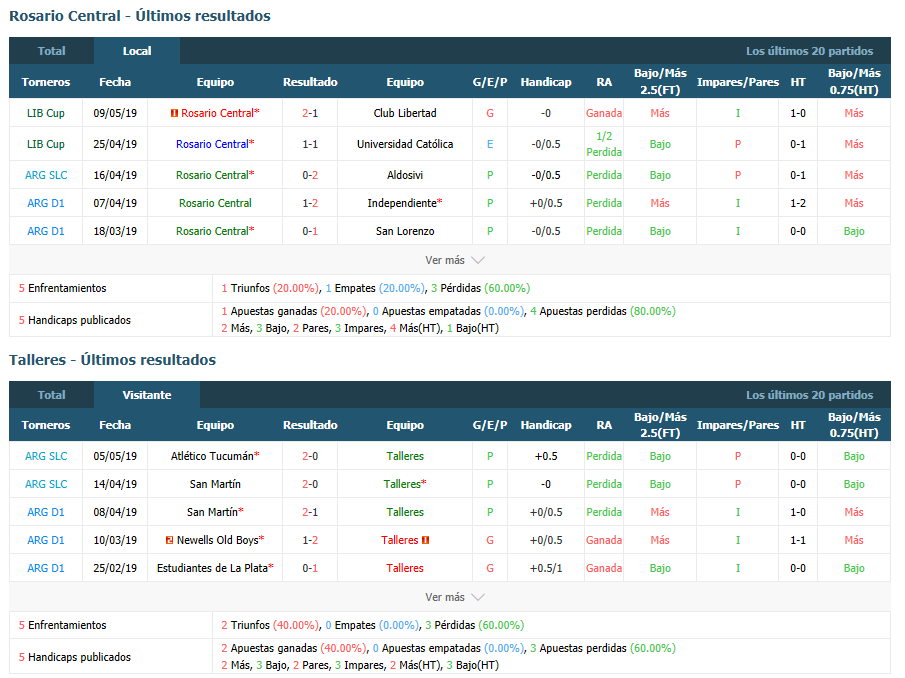
Task: Open Rosario Central Los últimos 20 partidos selector
Action: pyautogui.click(x=809, y=51)
